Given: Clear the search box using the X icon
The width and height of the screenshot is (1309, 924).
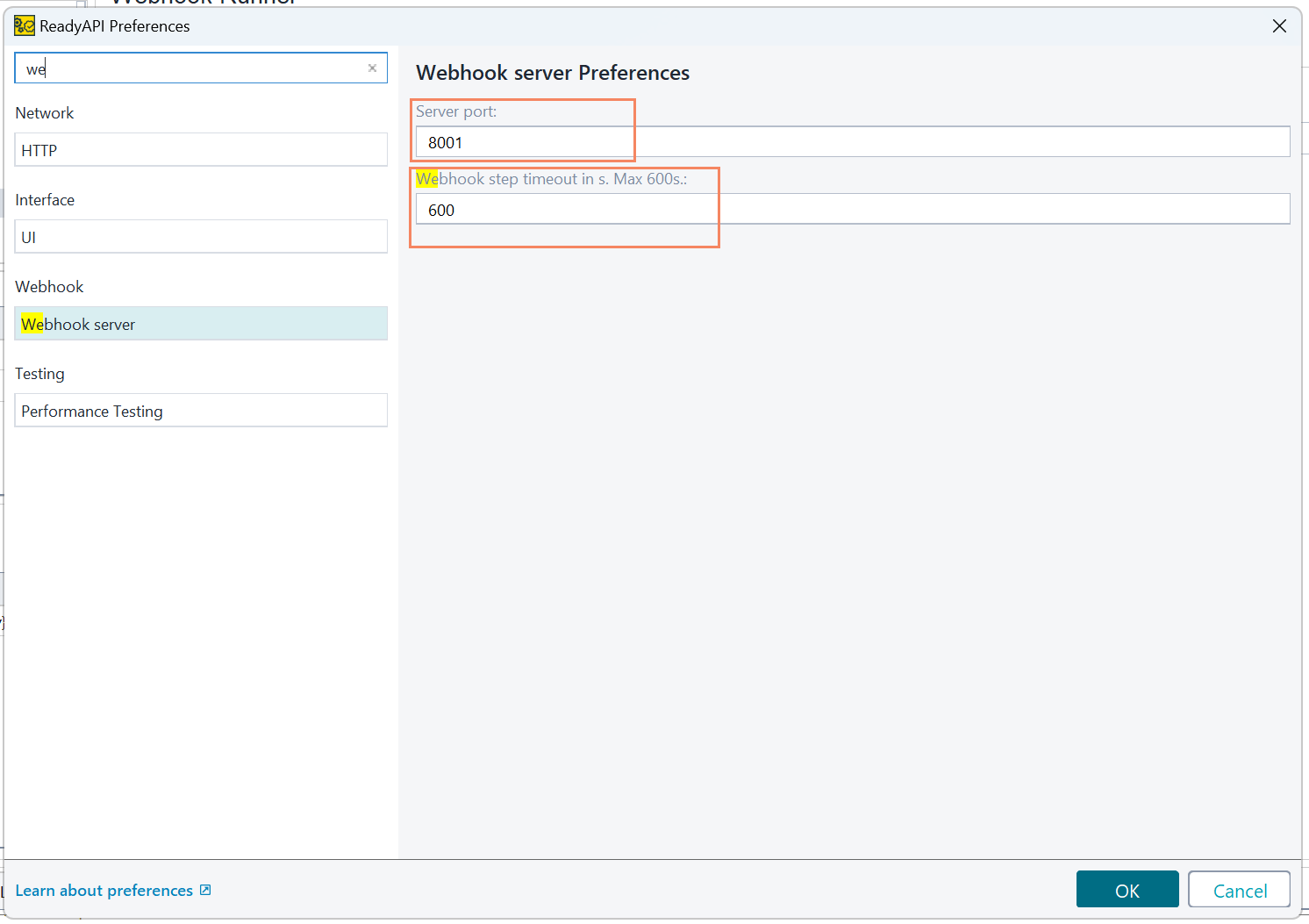Looking at the screenshot, I should 372,68.
